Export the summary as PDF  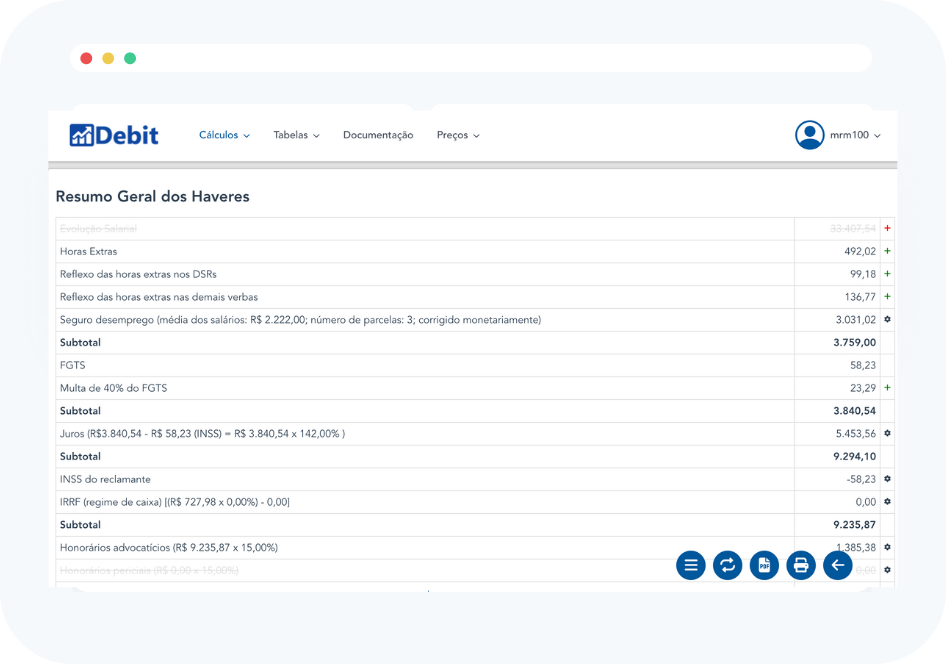pyautogui.click(x=764, y=565)
